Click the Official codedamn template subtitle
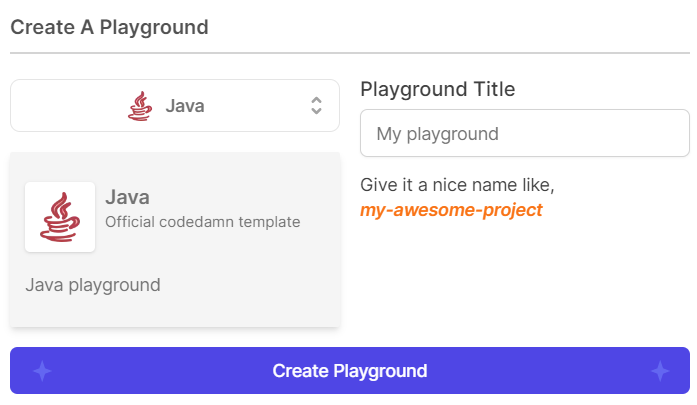This screenshot has width=697, height=405. pos(203,221)
